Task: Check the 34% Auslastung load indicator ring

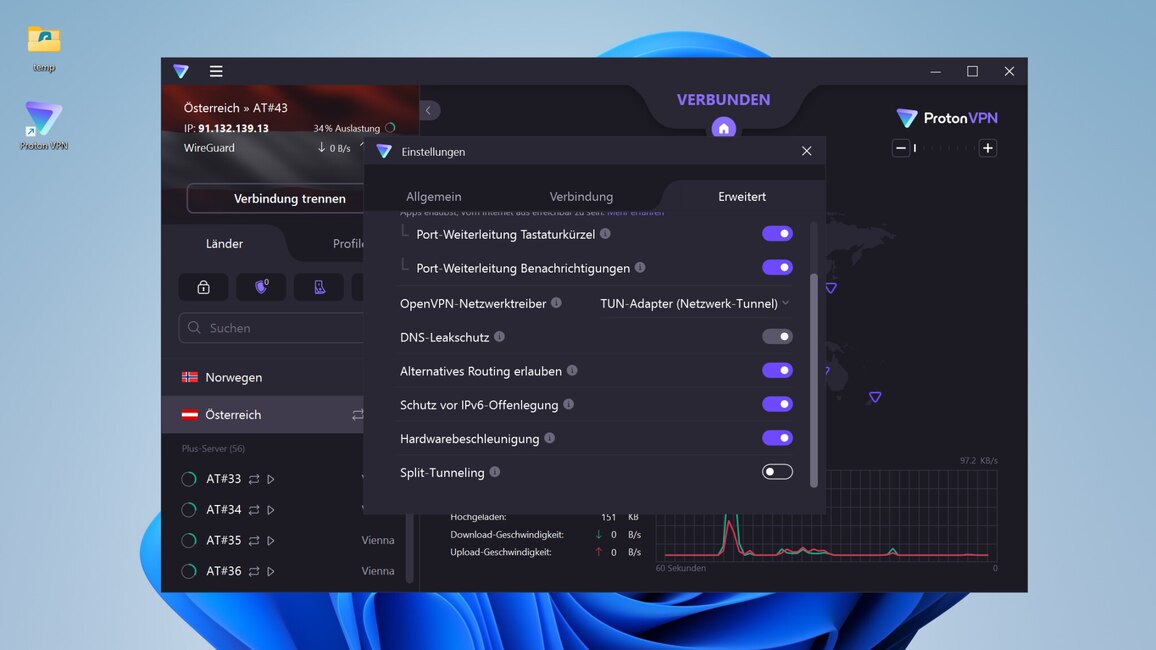Action: [x=389, y=127]
